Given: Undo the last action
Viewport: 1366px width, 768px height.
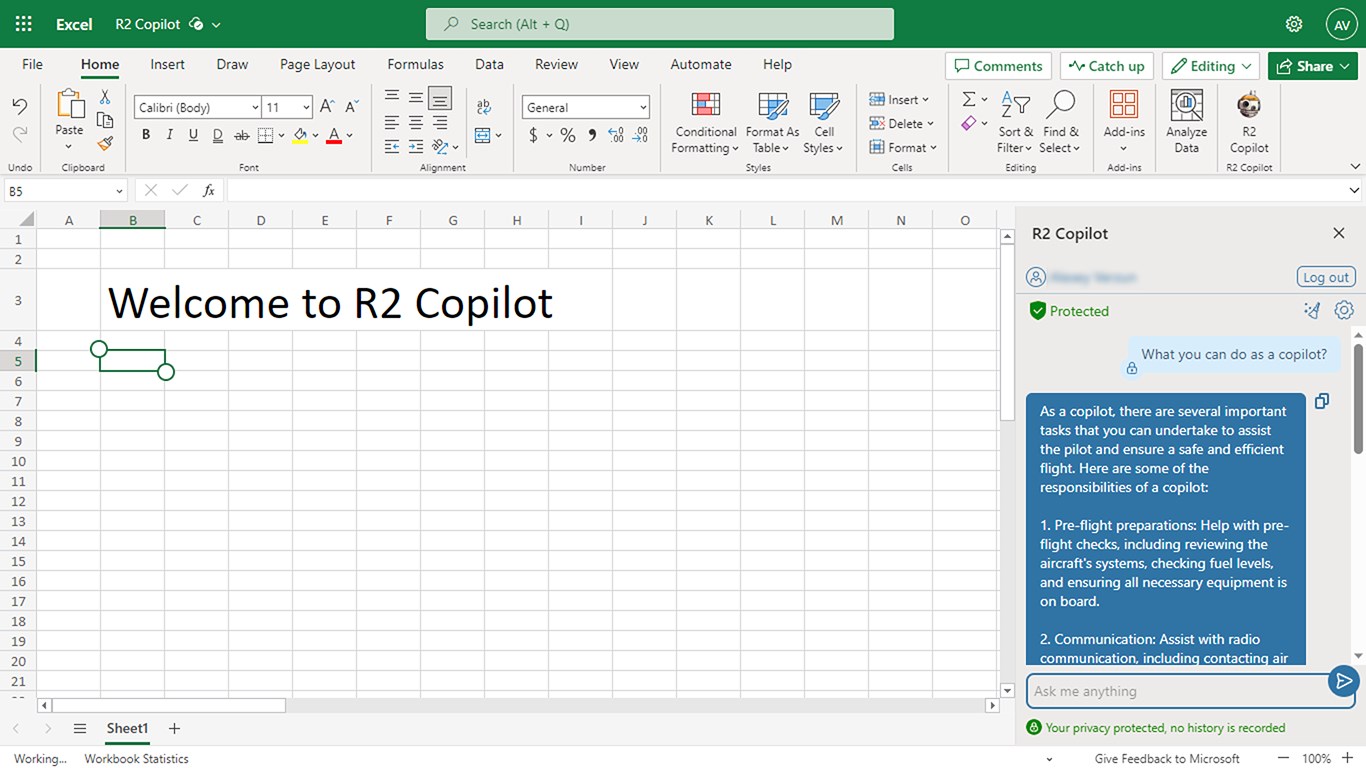Looking at the screenshot, I should (x=20, y=106).
